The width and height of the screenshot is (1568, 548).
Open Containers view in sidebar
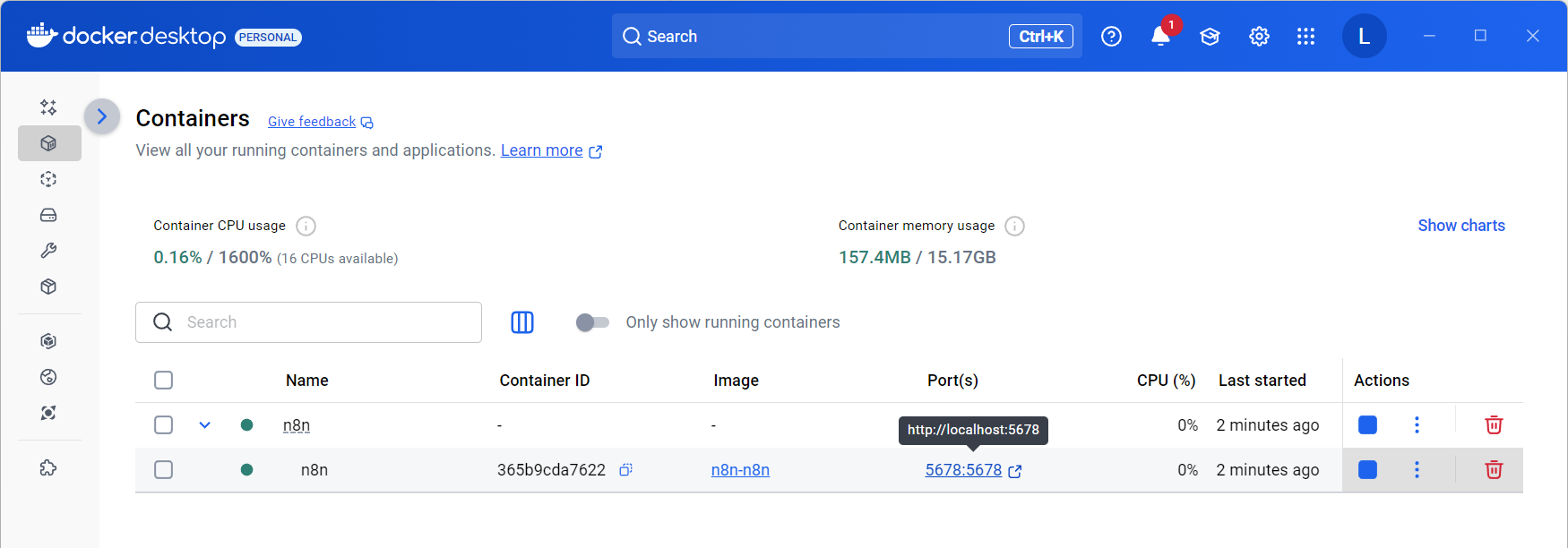(x=48, y=143)
